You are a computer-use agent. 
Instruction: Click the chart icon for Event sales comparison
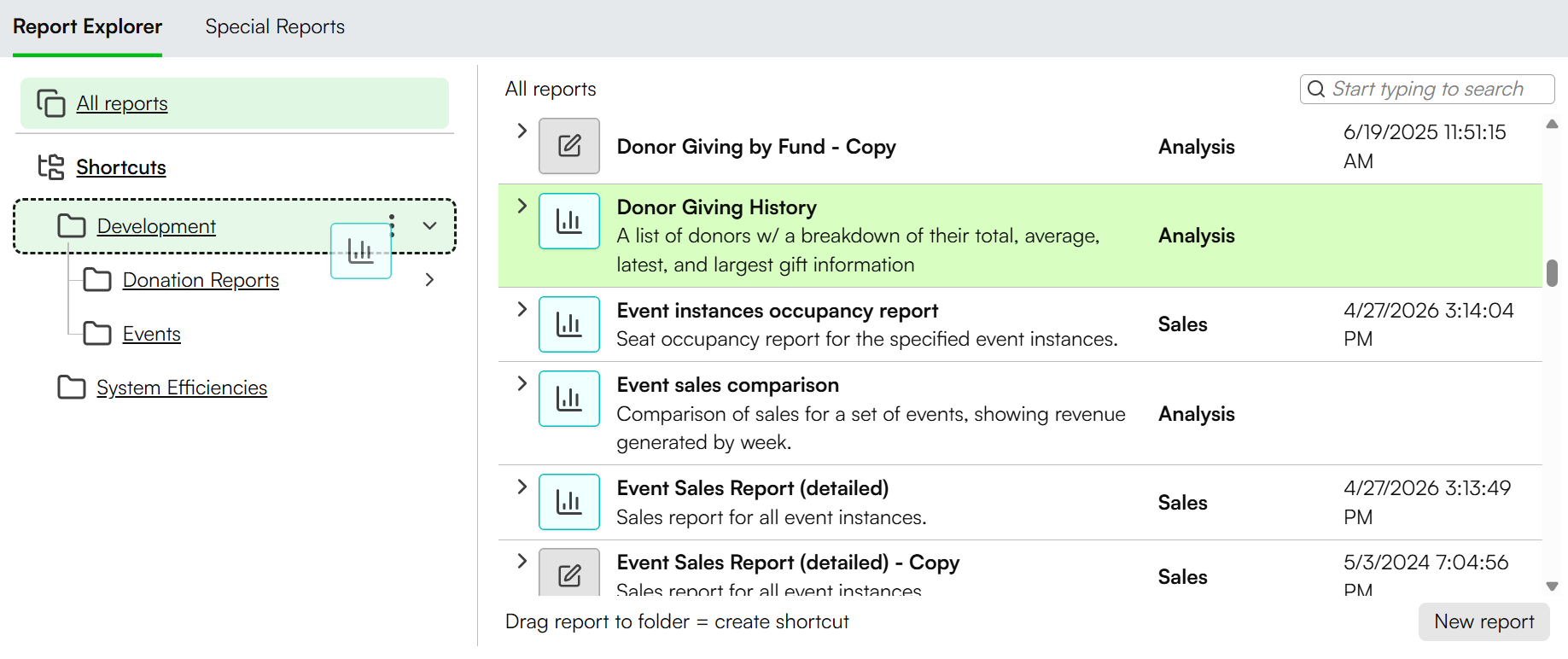569,399
